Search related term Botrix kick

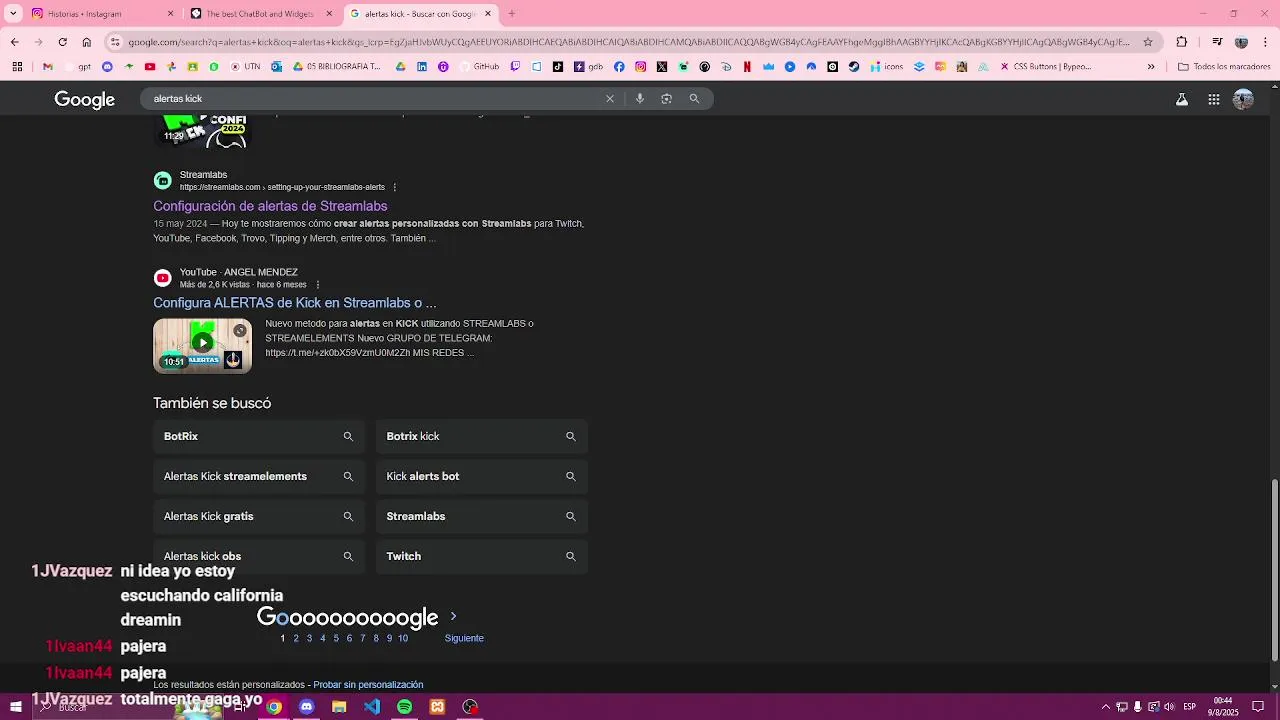point(482,436)
